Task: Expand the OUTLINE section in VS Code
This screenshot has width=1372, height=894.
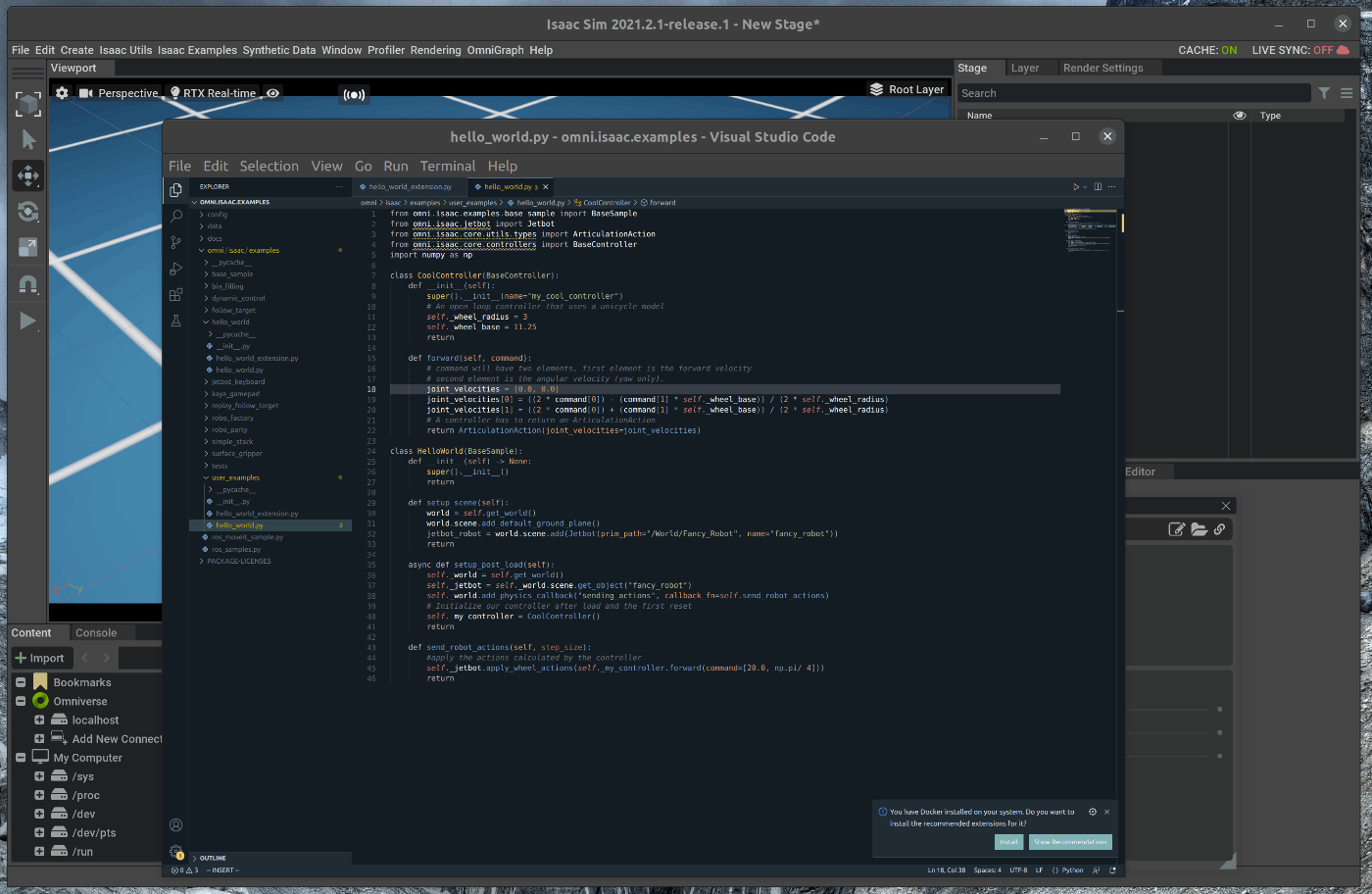Action: tap(213, 858)
